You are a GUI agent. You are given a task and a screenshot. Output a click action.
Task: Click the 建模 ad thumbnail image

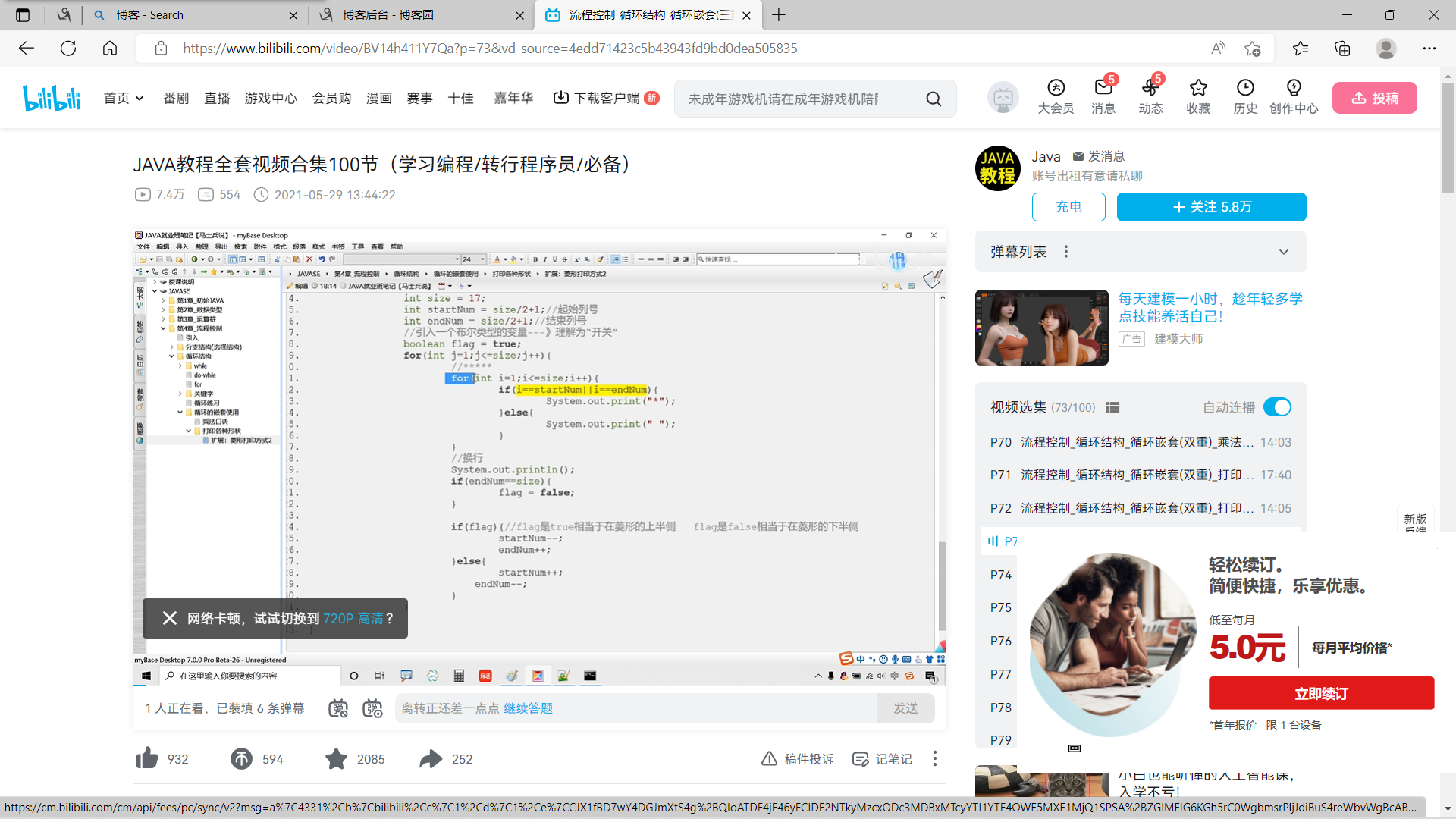point(1041,328)
